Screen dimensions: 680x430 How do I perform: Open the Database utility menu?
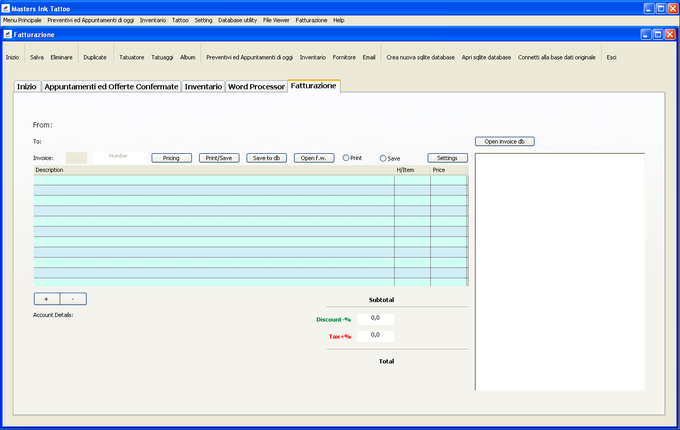coord(237,20)
